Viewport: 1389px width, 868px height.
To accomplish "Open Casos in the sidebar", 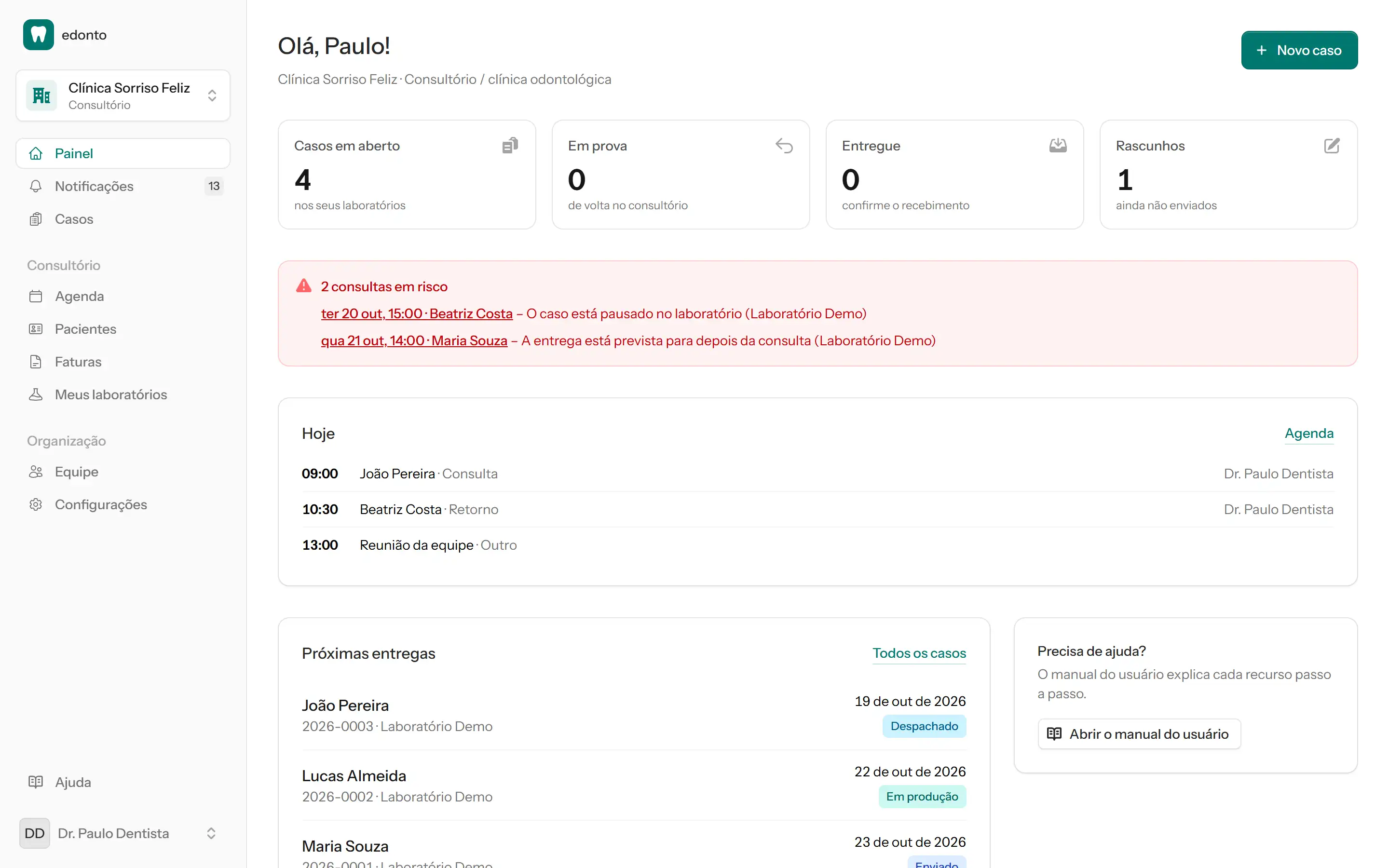I will pyautogui.click(x=123, y=219).
